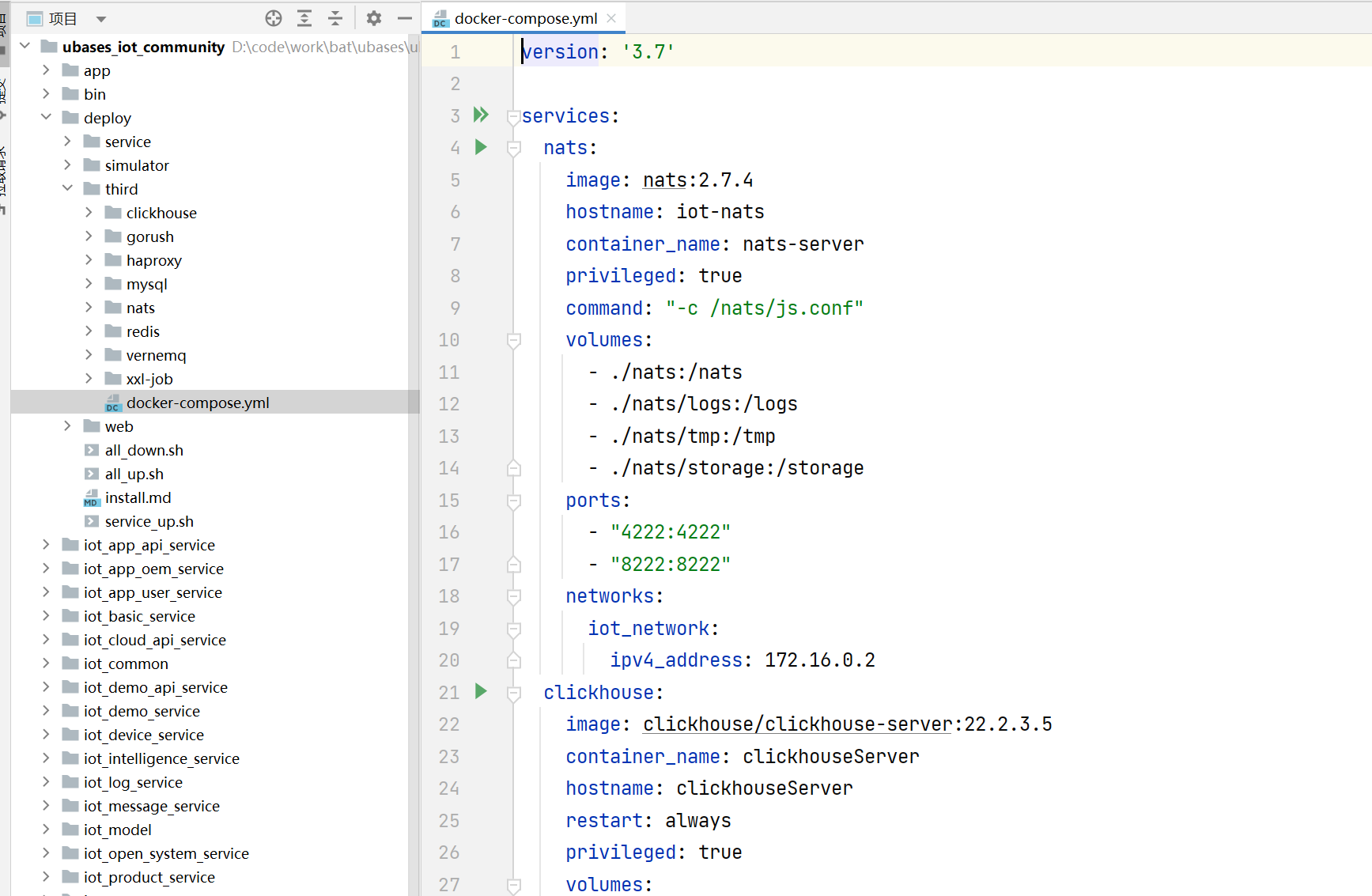This screenshot has width=1372, height=896.
Task: Fold the services block on line 3
Action: [514, 117]
